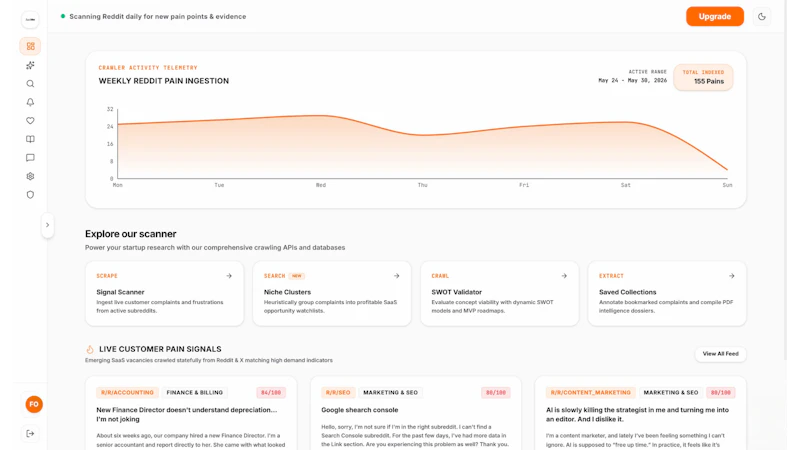Click the EXTRACT label on last card
800x450 pixels.
pos(611,276)
